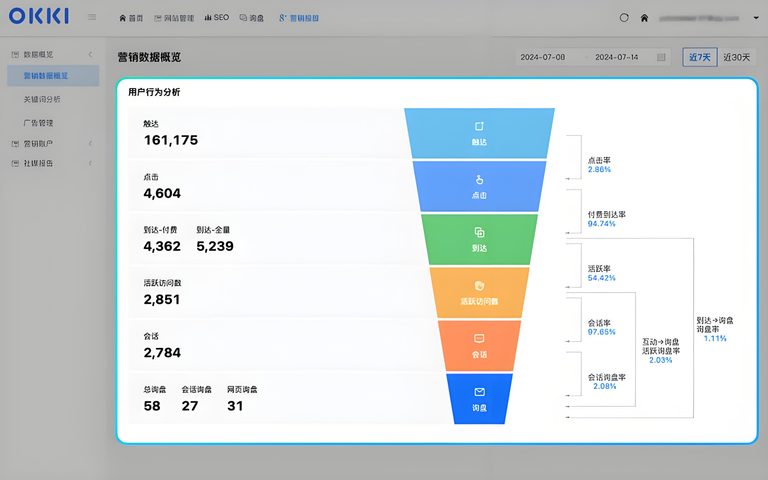
Task: Collapse the 数据概览 section chevron
Action: [x=91, y=54]
